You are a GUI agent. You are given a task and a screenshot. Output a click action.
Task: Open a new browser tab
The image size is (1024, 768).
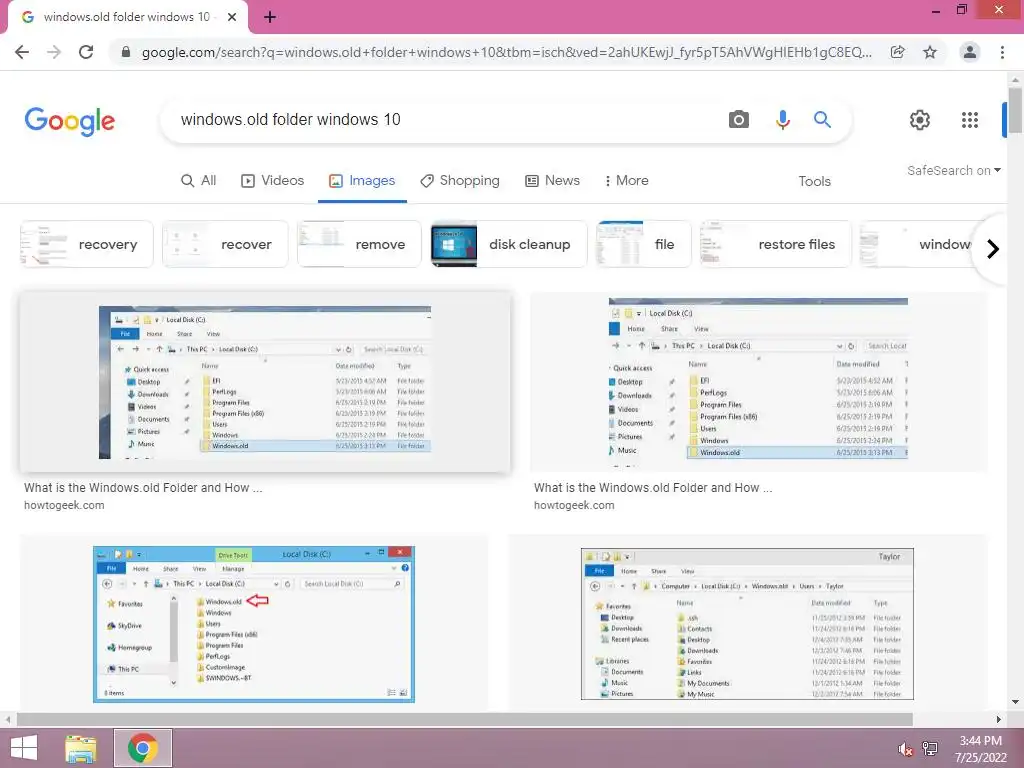270,17
